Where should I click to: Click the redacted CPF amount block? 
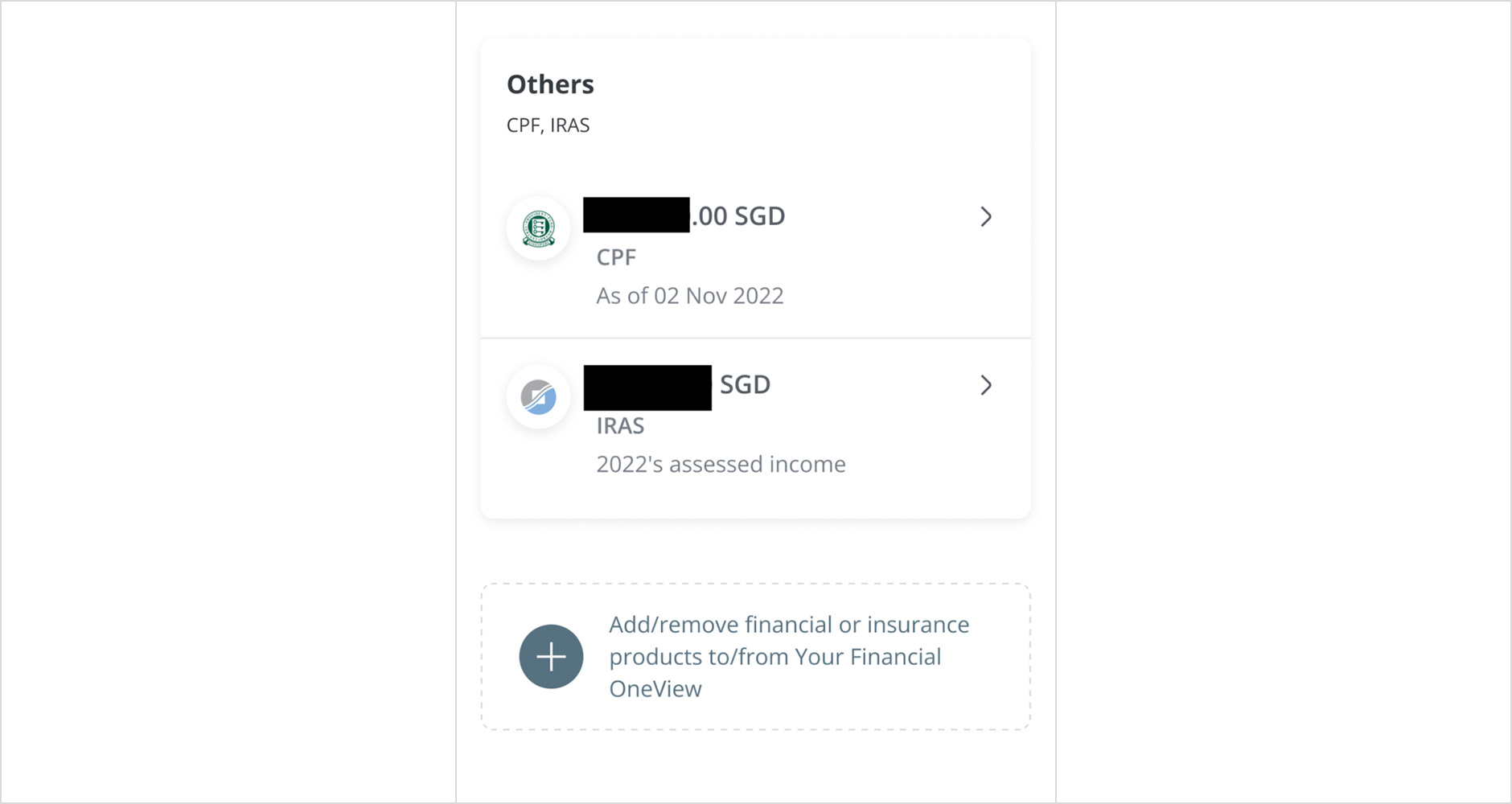[x=636, y=215]
